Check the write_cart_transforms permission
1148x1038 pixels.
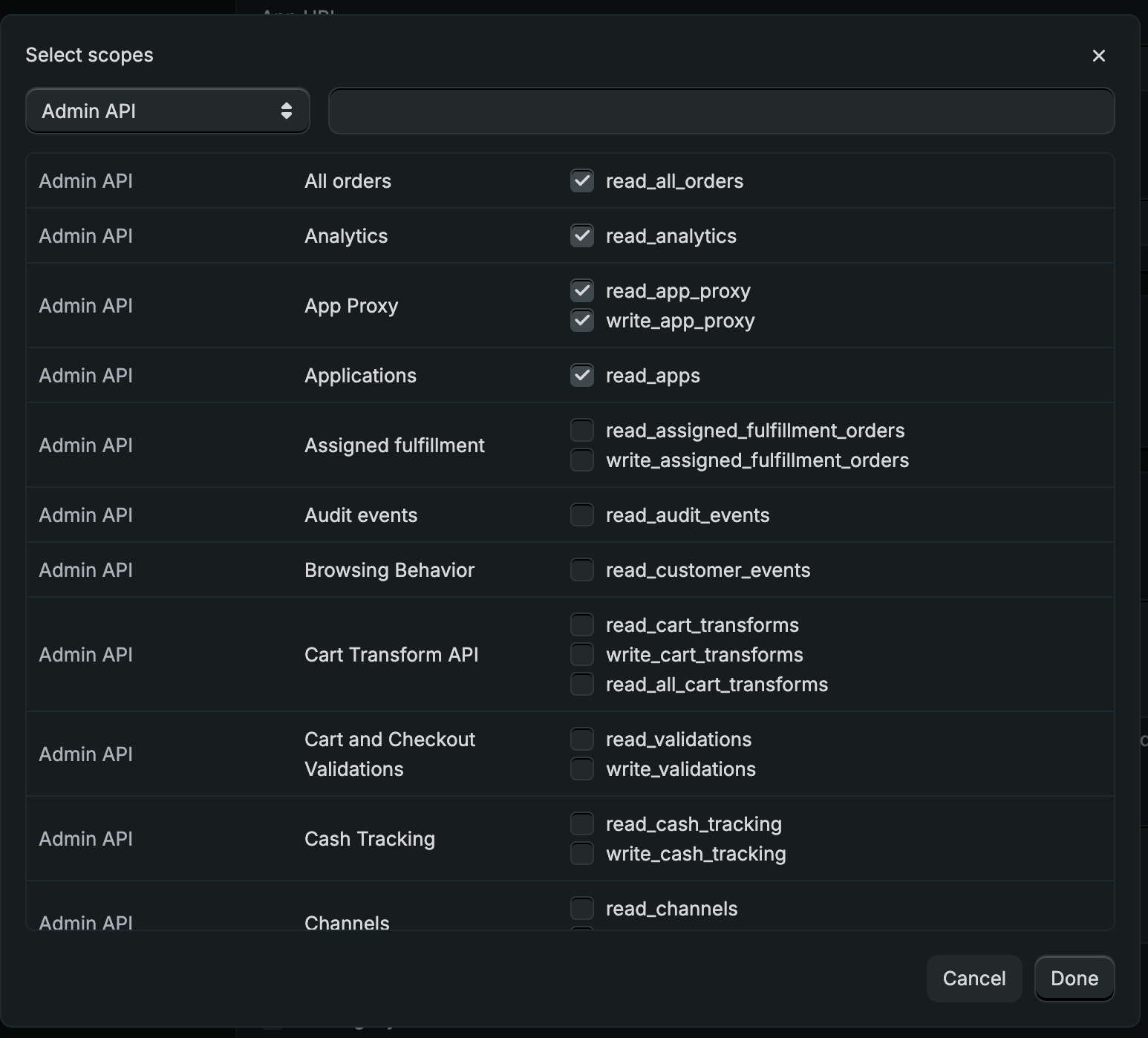[582, 654]
